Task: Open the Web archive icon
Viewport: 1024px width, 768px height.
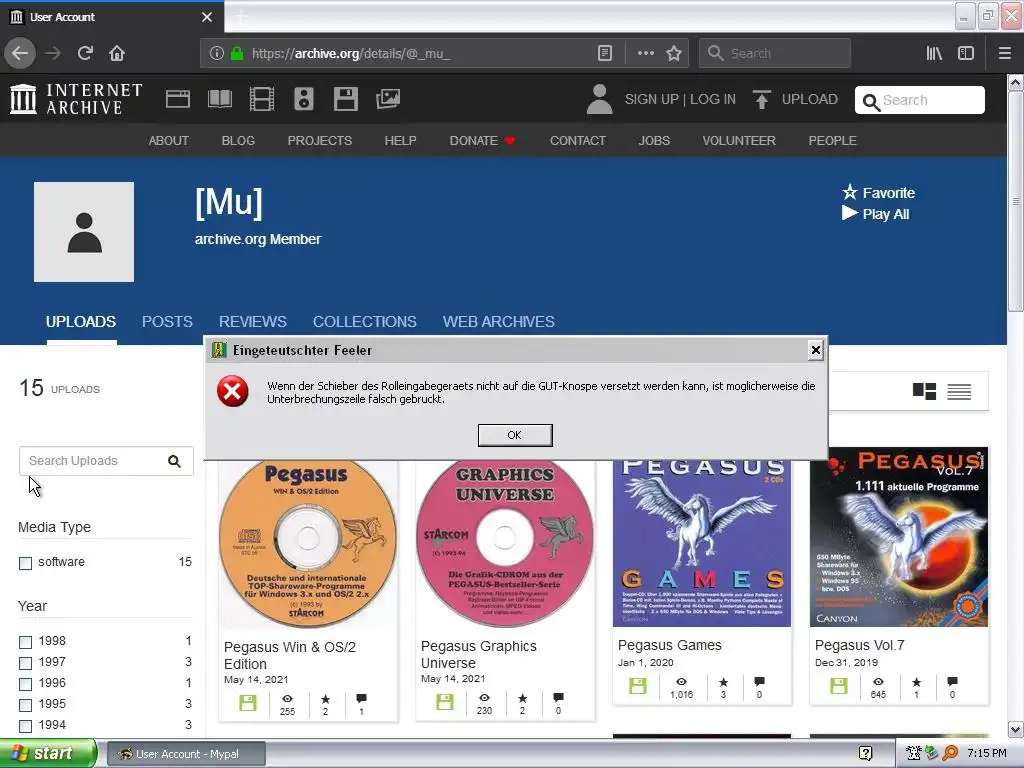Action: (178, 99)
